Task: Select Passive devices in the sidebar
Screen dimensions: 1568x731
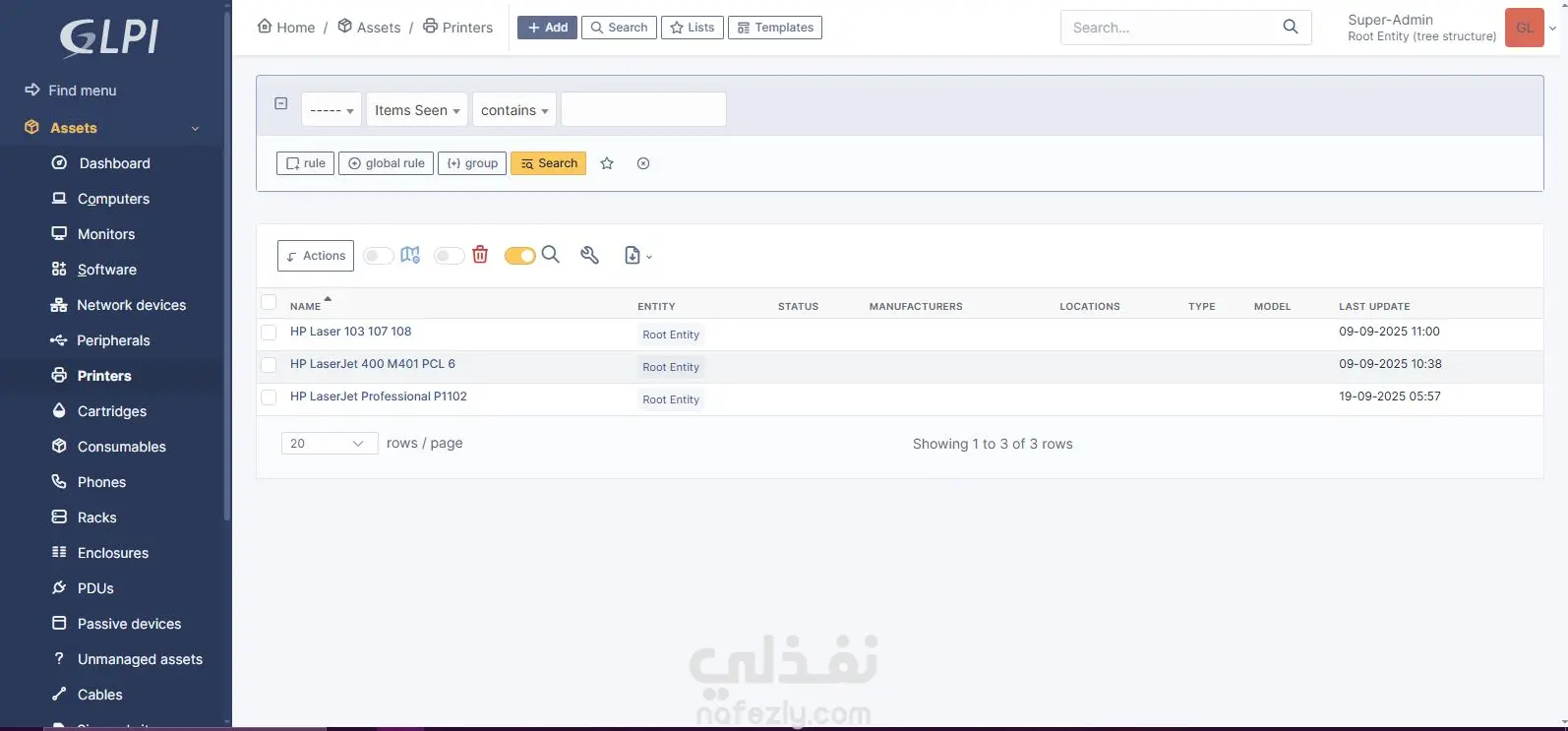Action: 129,624
